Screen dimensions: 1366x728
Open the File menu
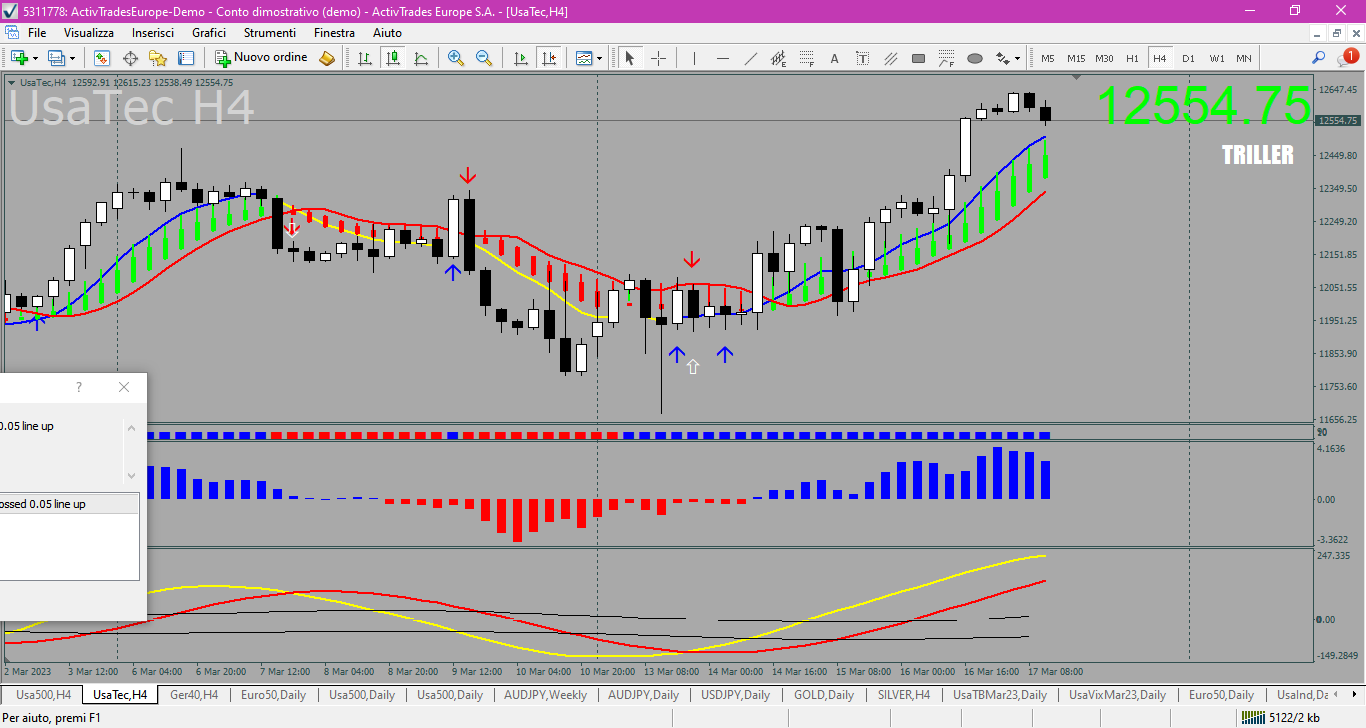(37, 33)
